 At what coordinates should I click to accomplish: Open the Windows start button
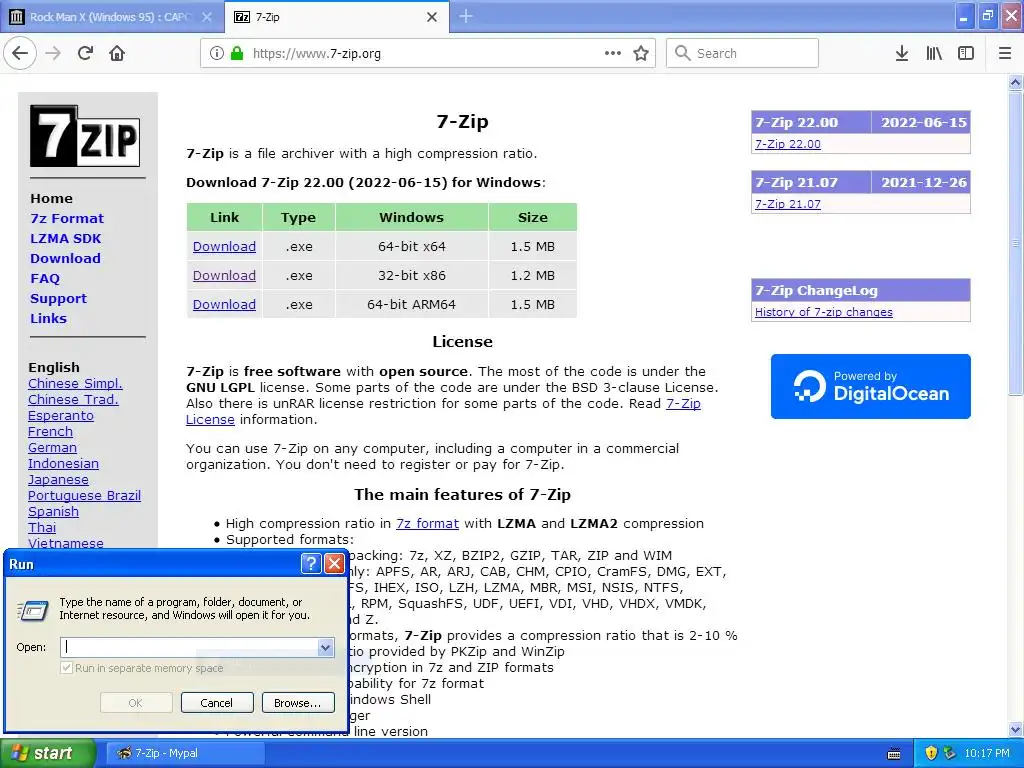coord(48,753)
